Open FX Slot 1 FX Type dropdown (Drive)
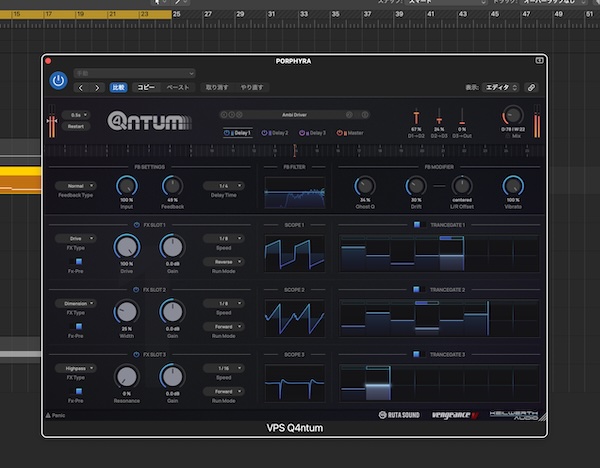 (x=76, y=238)
